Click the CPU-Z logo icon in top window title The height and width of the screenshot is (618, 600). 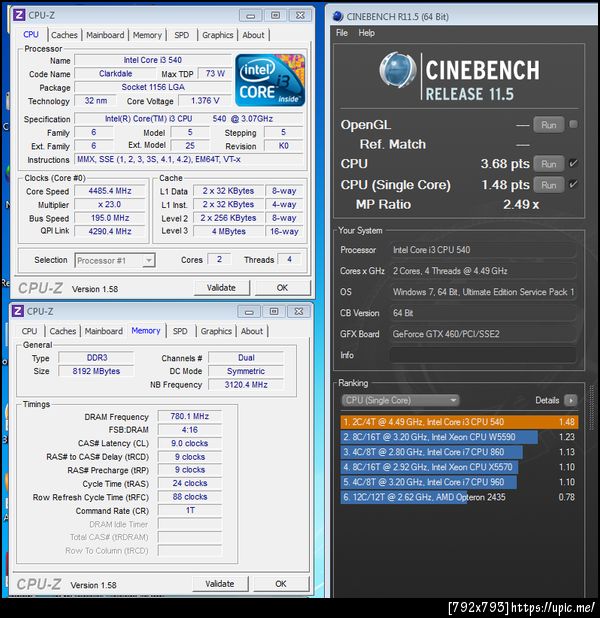(x=19, y=15)
